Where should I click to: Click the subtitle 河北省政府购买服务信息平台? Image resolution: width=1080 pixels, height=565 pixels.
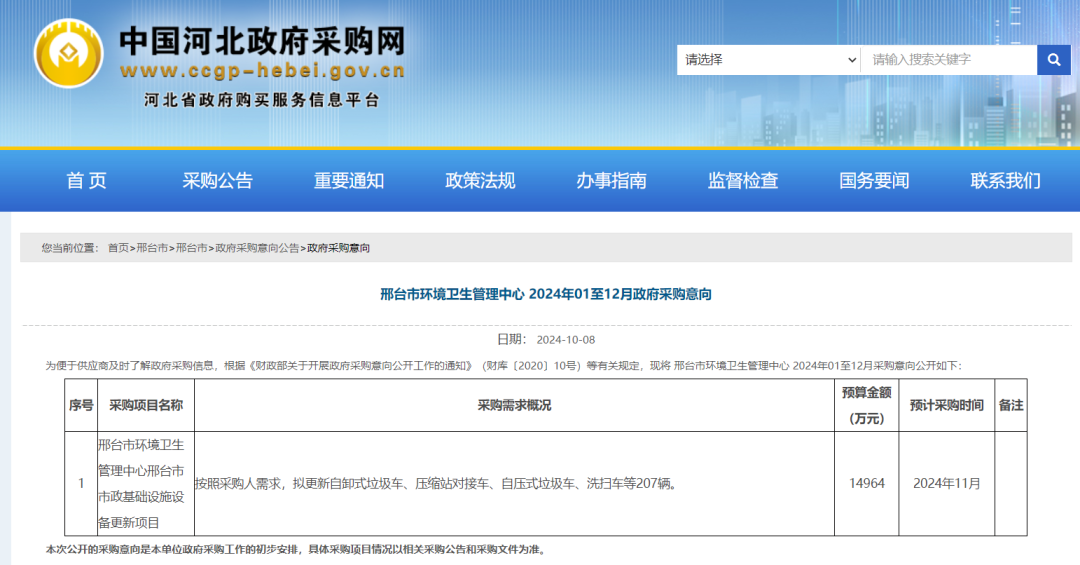262,101
